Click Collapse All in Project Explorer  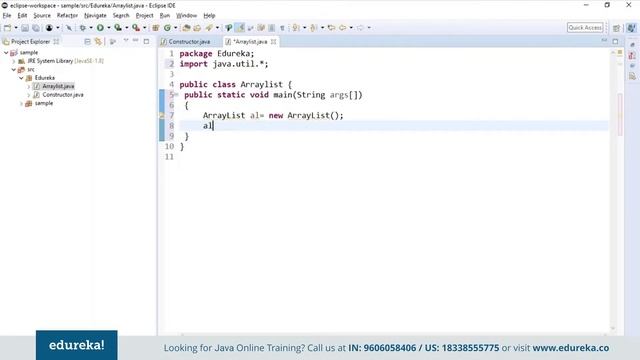click(x=87, y=42)
